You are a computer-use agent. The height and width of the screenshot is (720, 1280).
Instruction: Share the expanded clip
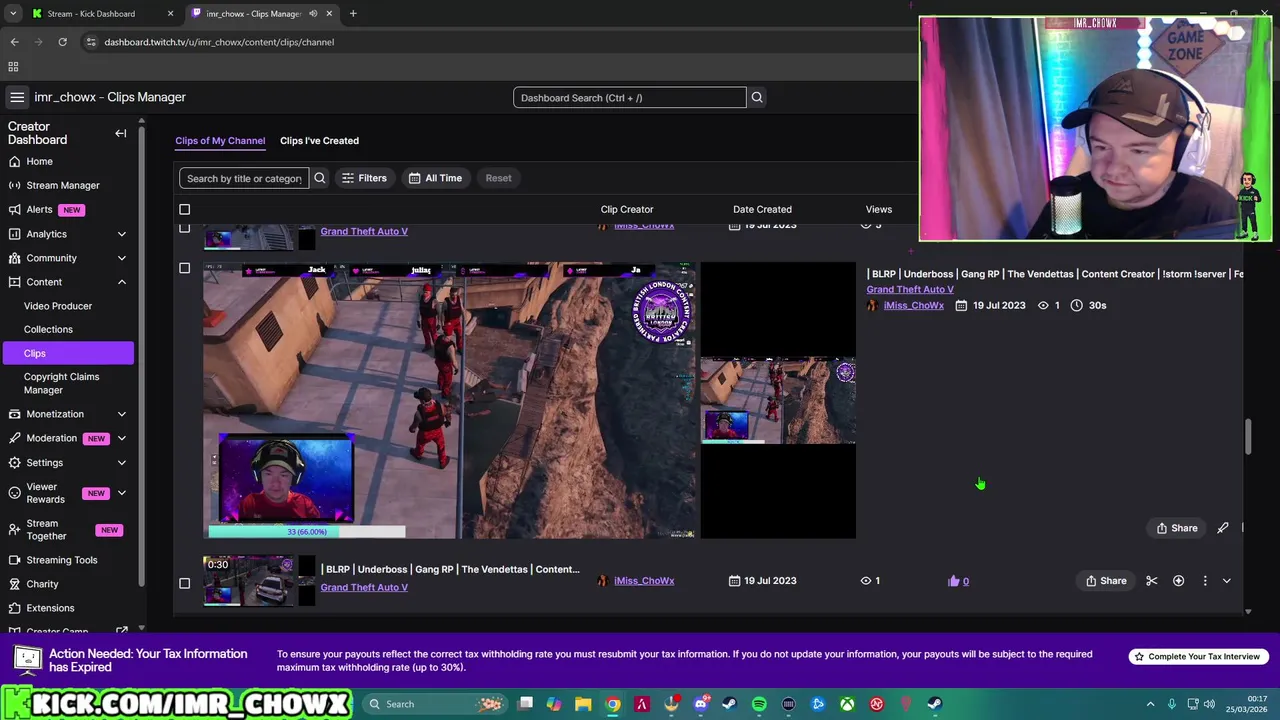pos(1177,528)
